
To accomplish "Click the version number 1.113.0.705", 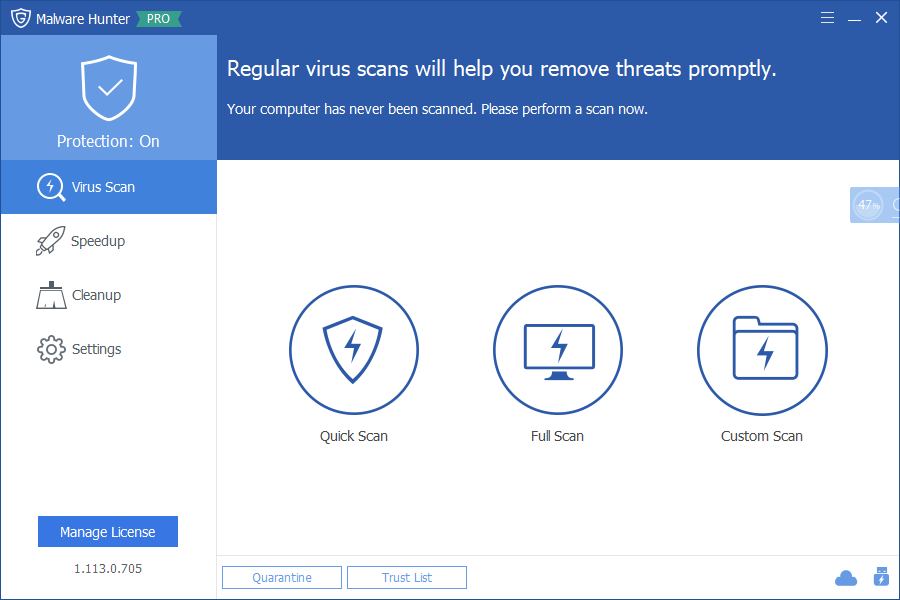I will click(x=108, y=568).
